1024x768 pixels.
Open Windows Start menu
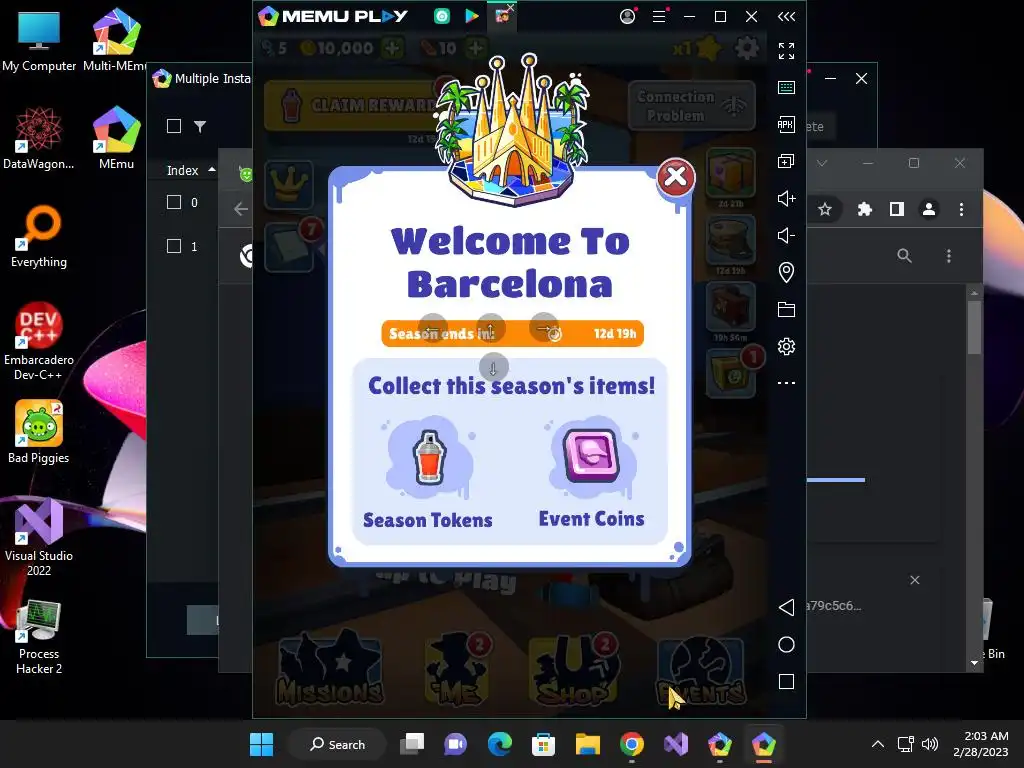261,744
